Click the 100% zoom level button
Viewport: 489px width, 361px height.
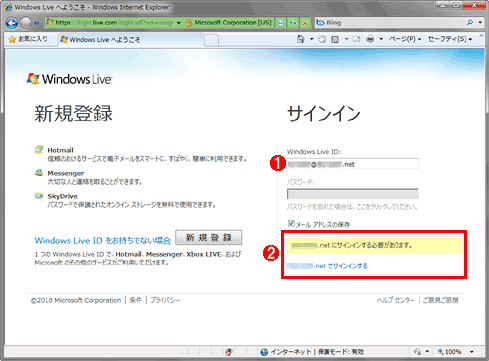[x=449, y=352]
